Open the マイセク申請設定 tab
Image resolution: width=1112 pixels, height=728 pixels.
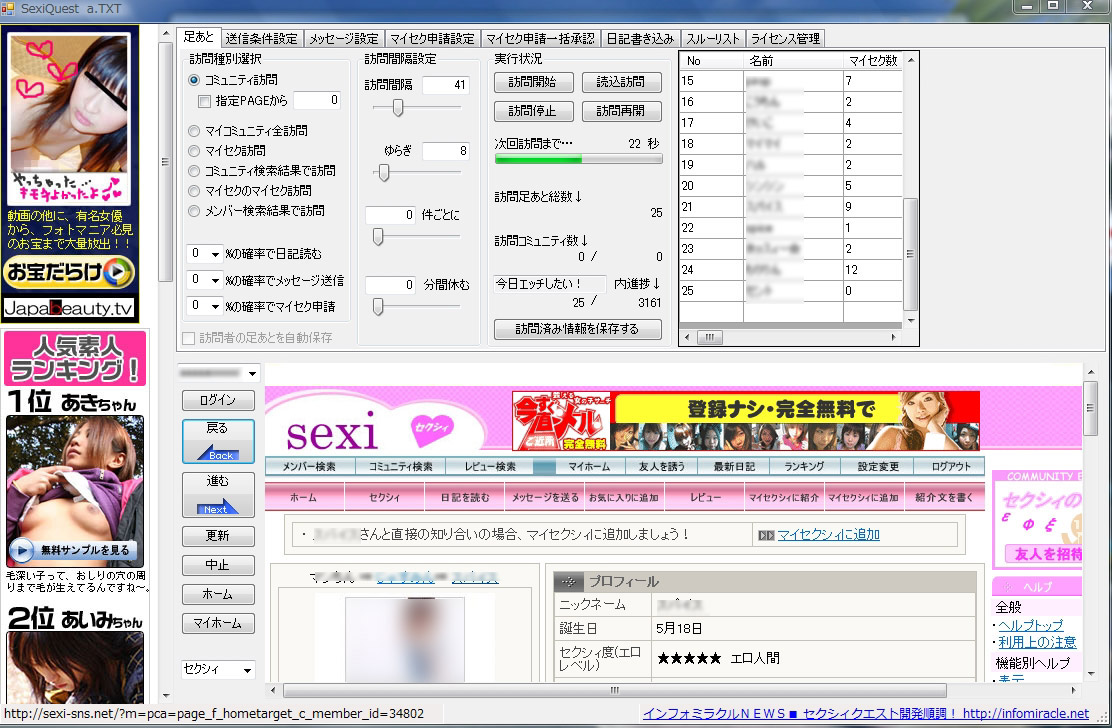point(433,38)
